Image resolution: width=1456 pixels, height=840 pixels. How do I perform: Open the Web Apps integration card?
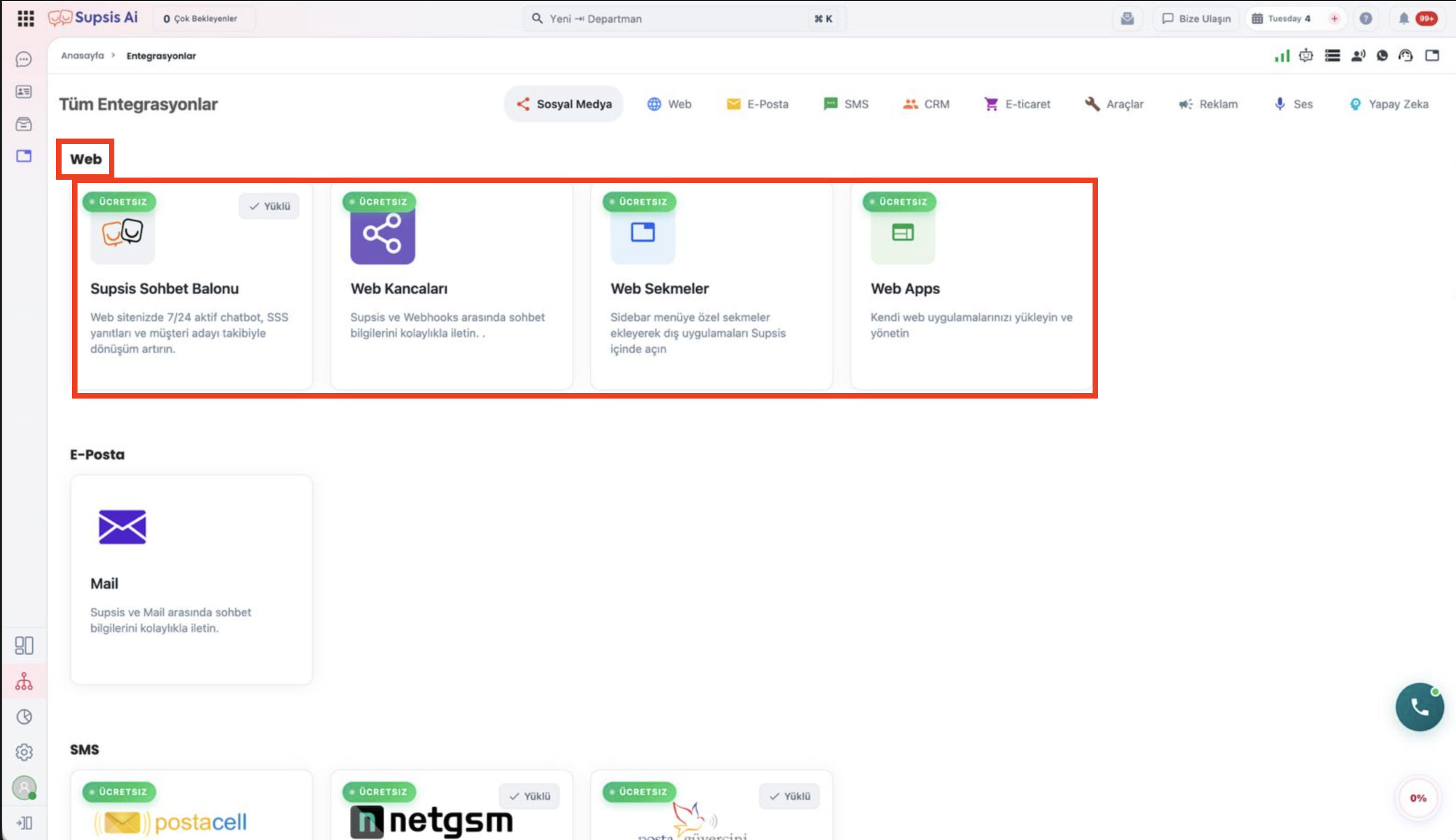point(972,285)
